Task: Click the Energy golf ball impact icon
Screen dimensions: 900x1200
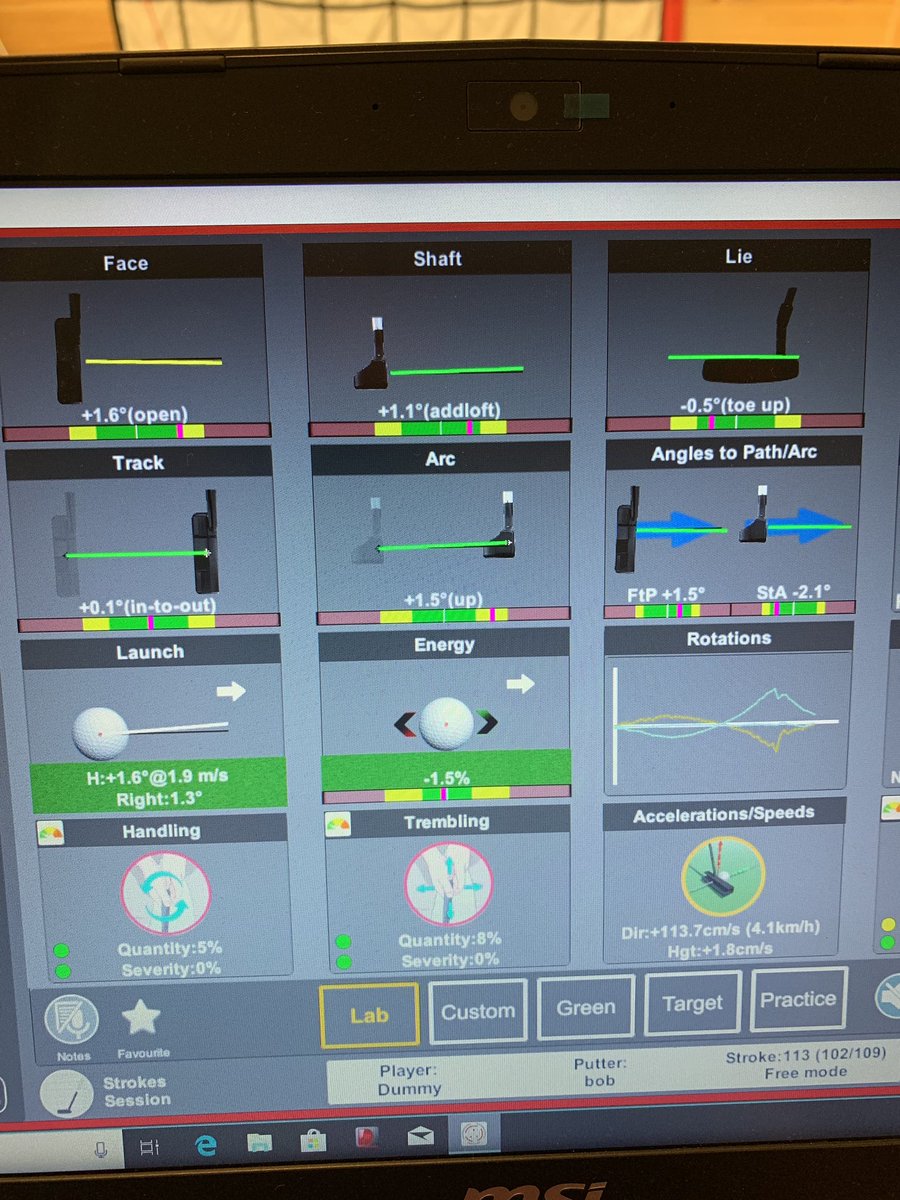Action: 445,723
